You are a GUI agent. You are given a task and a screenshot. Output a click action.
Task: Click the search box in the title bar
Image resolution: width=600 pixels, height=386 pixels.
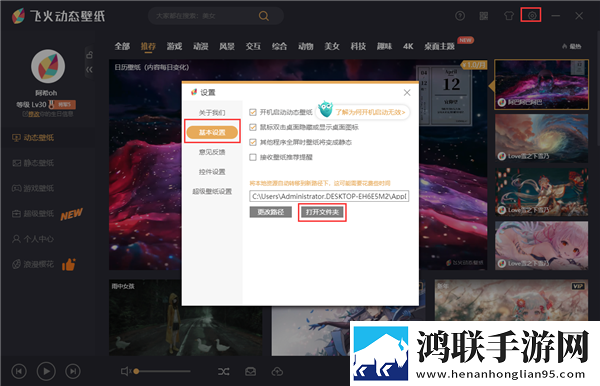[215, 16]
